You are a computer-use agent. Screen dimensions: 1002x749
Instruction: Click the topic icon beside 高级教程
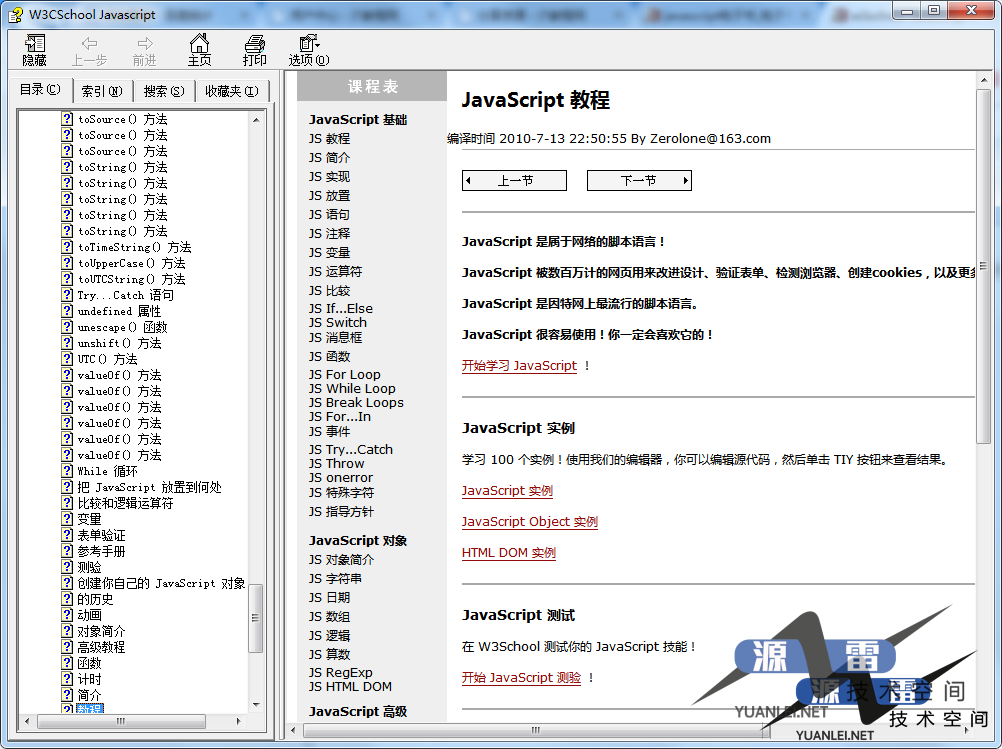pyautogui.click(x=67, y=646)
